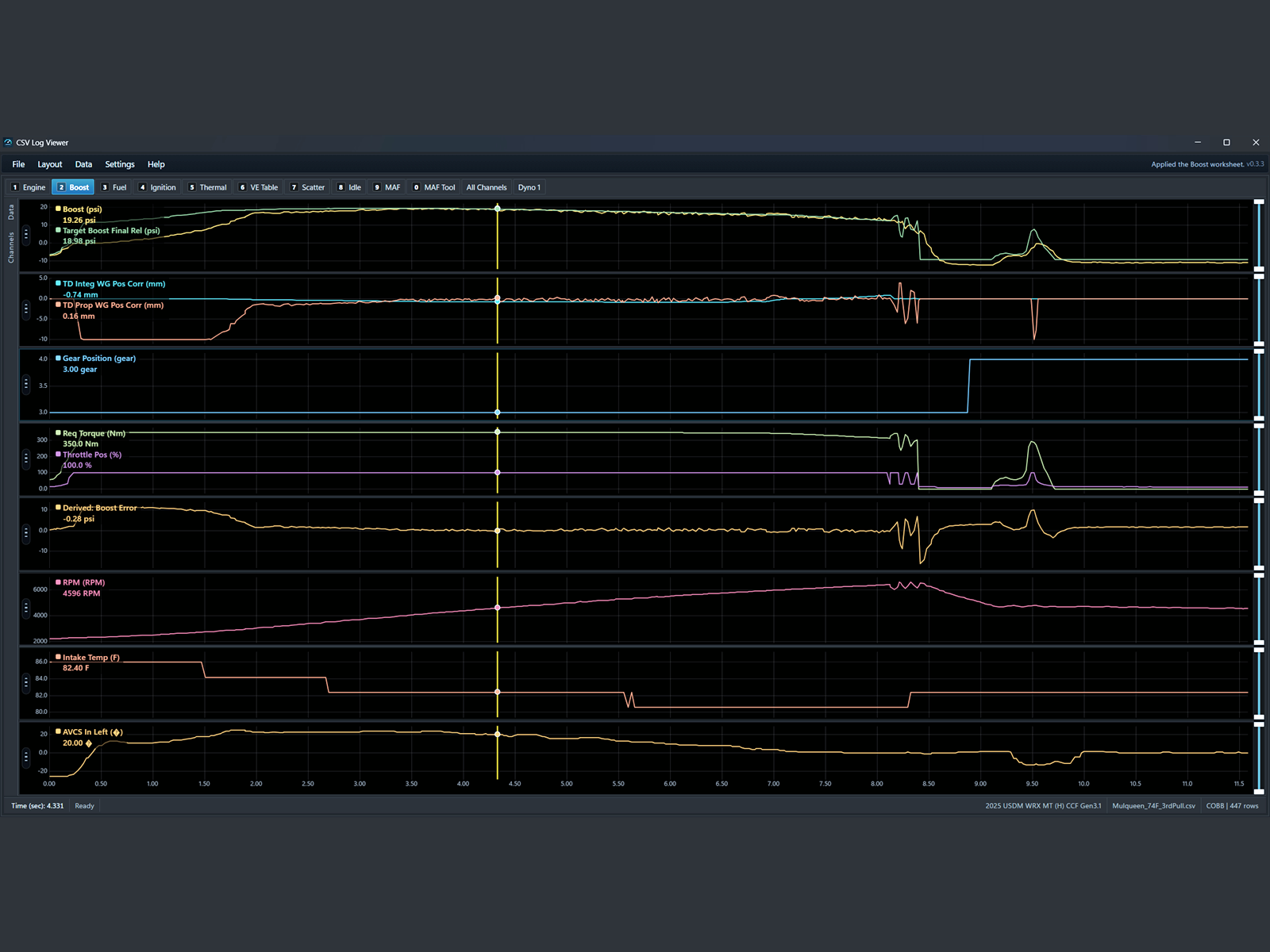Screen dimensions: 1270x952
Task: Open the Gear Position panel three-dot handle
Action: 26,384
